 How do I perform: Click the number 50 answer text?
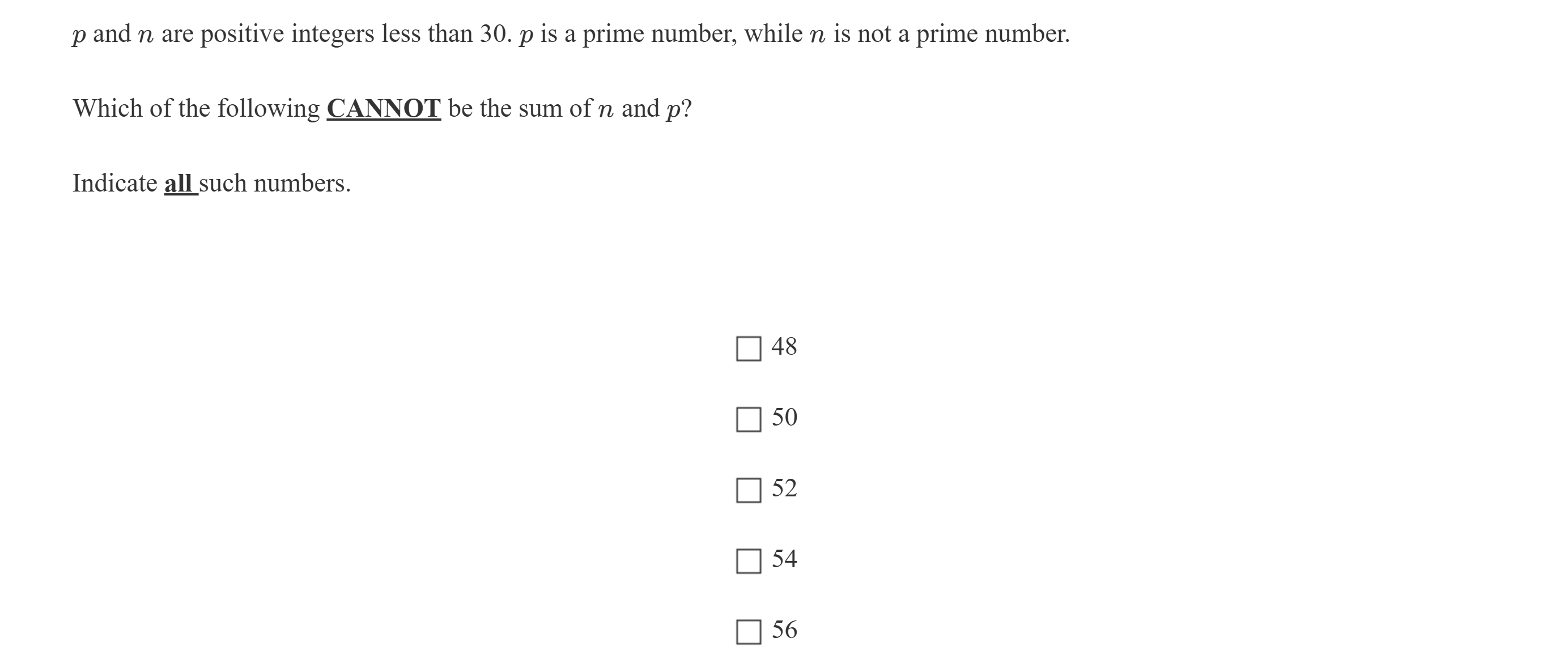tap(784, 418)
